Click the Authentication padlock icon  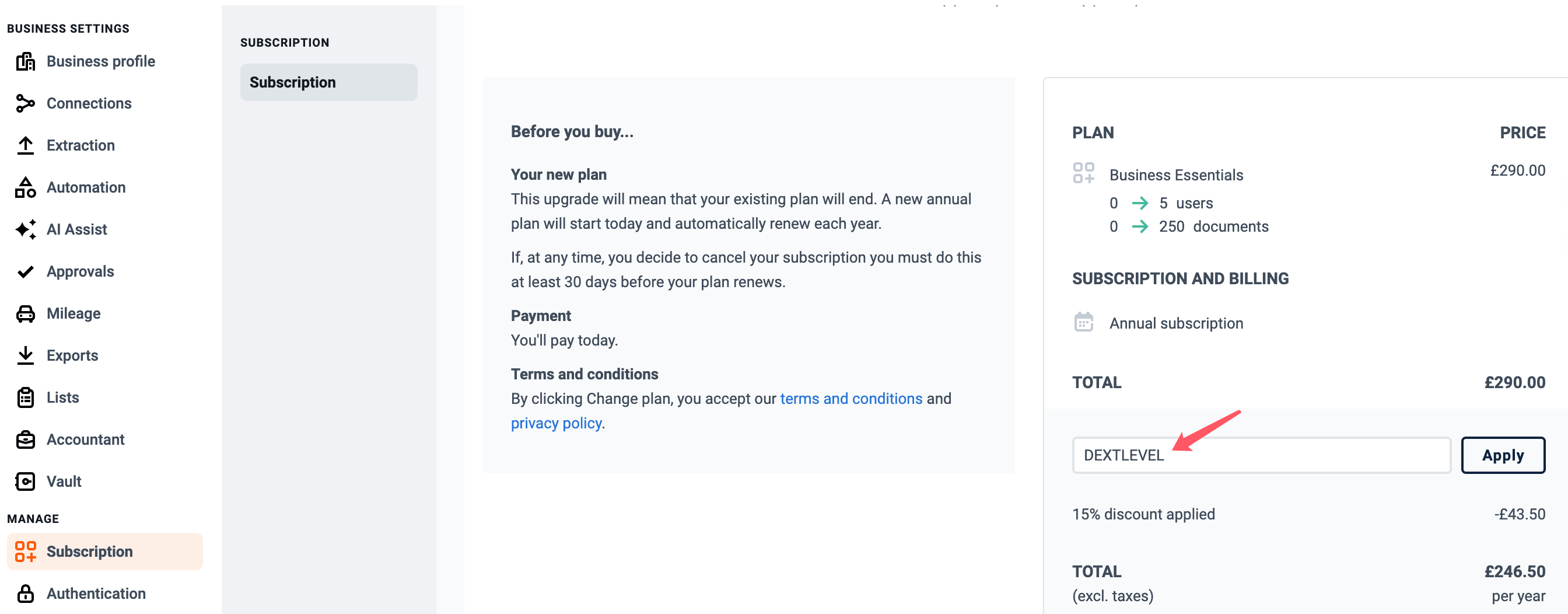[x=25, y=594]
